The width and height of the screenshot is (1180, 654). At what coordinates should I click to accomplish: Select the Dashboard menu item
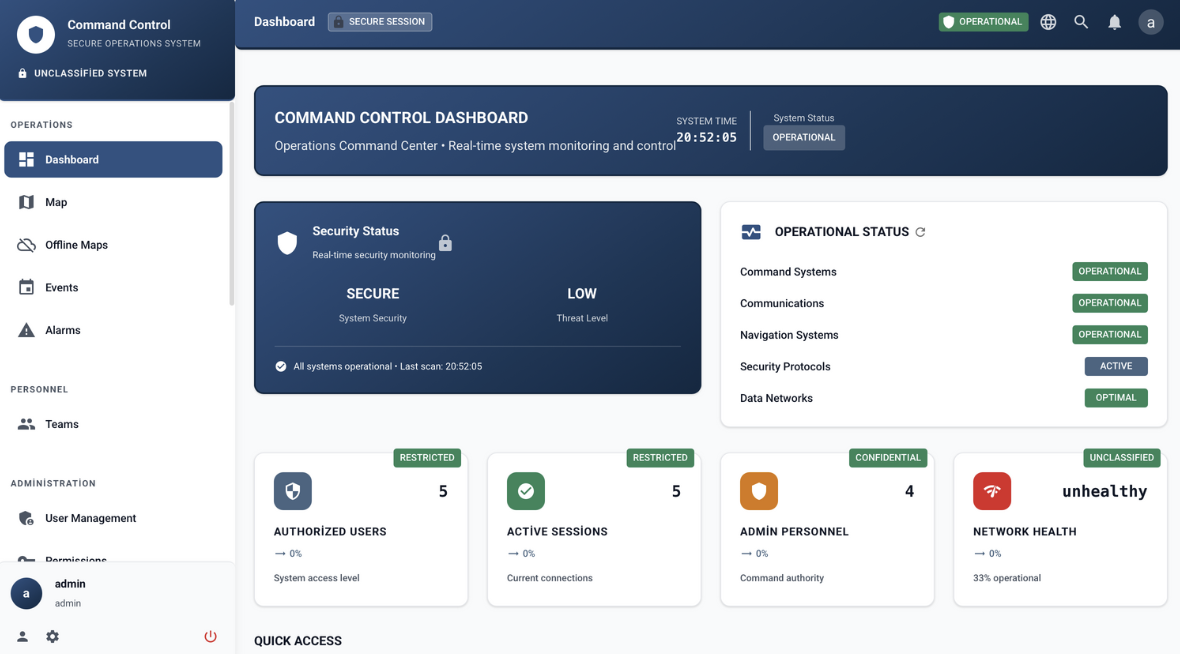click(112, 159)
